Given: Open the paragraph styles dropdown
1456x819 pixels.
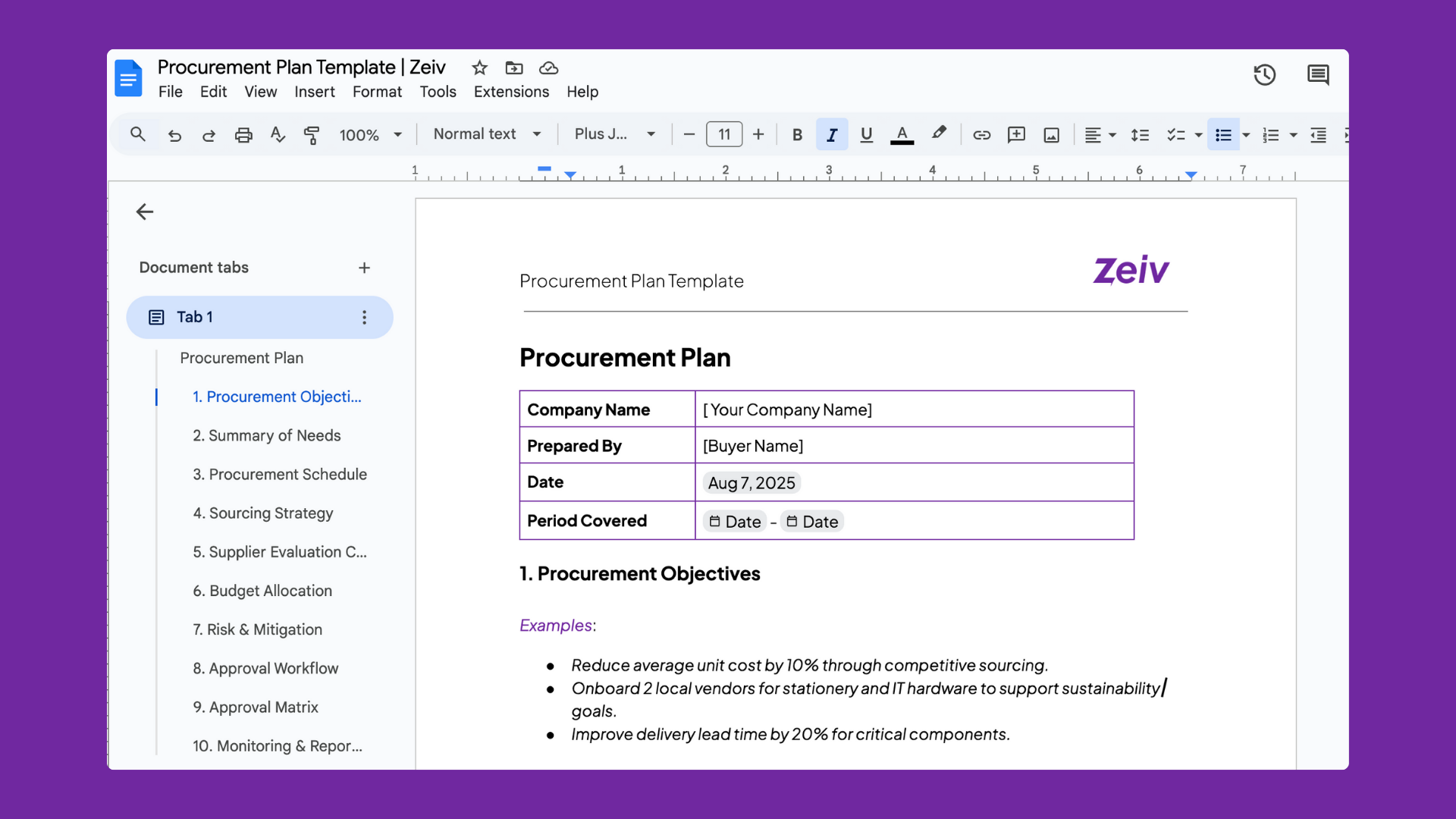Looking at the screenshot, I should (x=486, y=133).
